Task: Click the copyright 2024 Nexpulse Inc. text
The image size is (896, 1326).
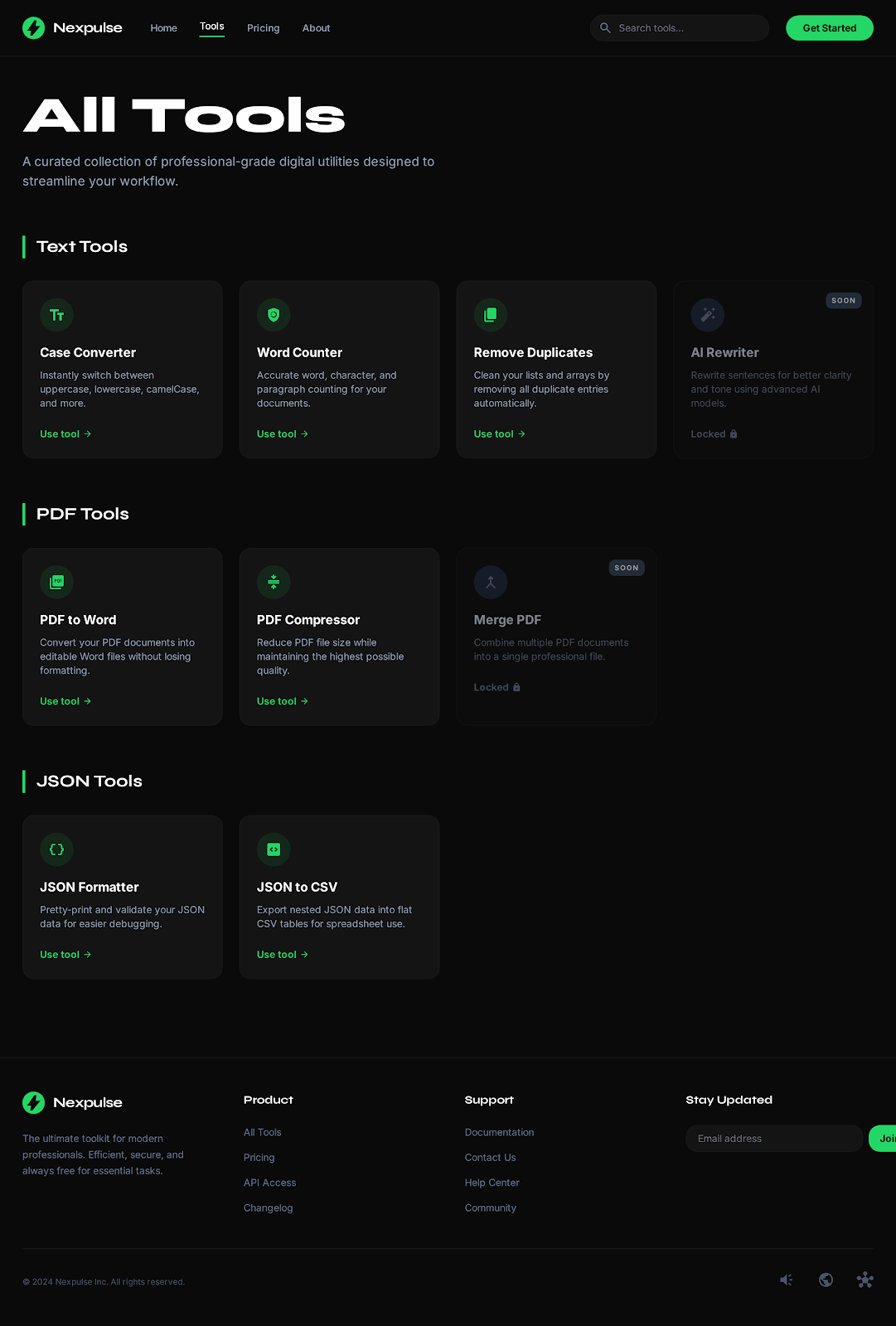Action: [x=104, y=1282]
